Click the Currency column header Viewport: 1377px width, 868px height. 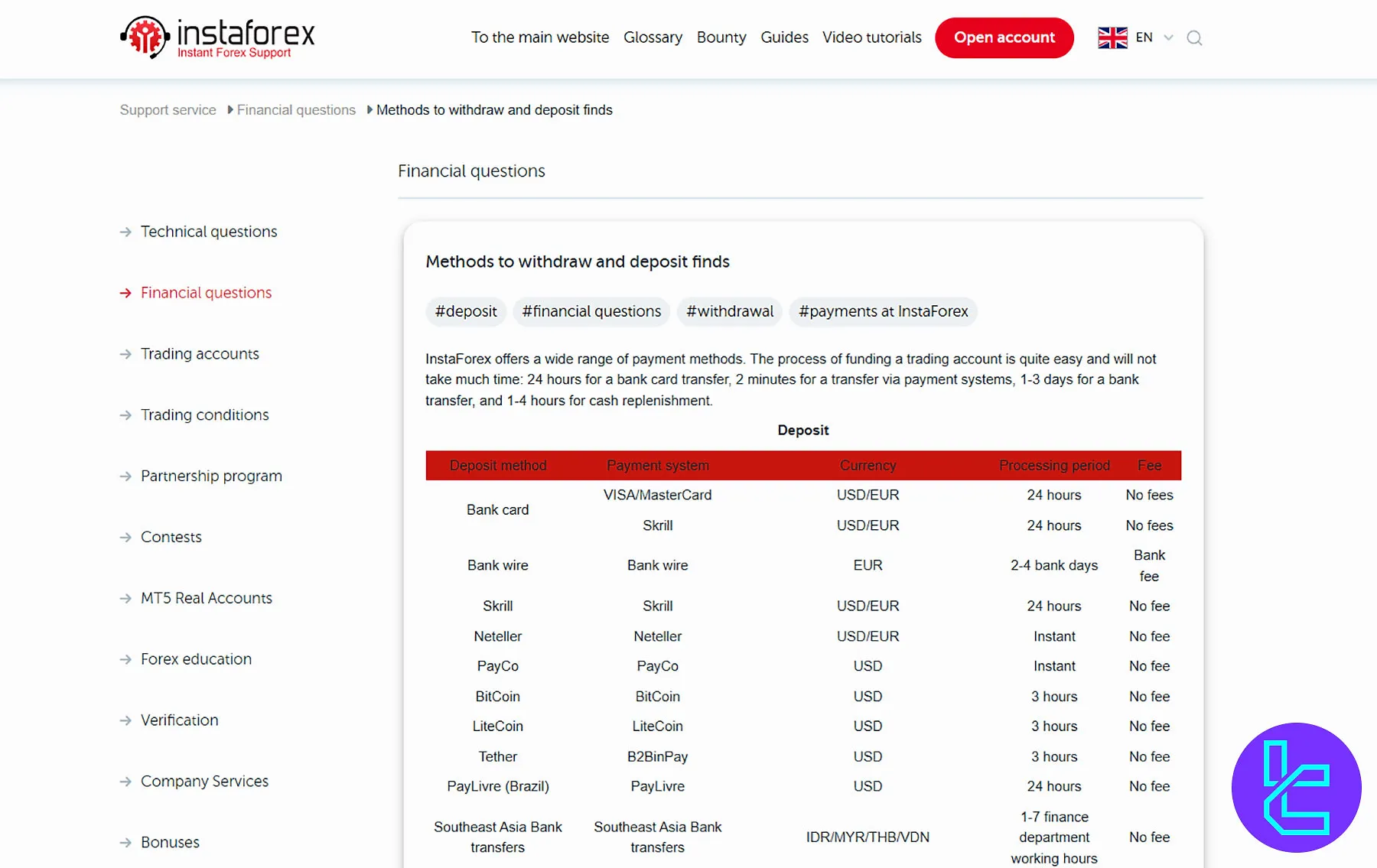[x=868, y=466]
